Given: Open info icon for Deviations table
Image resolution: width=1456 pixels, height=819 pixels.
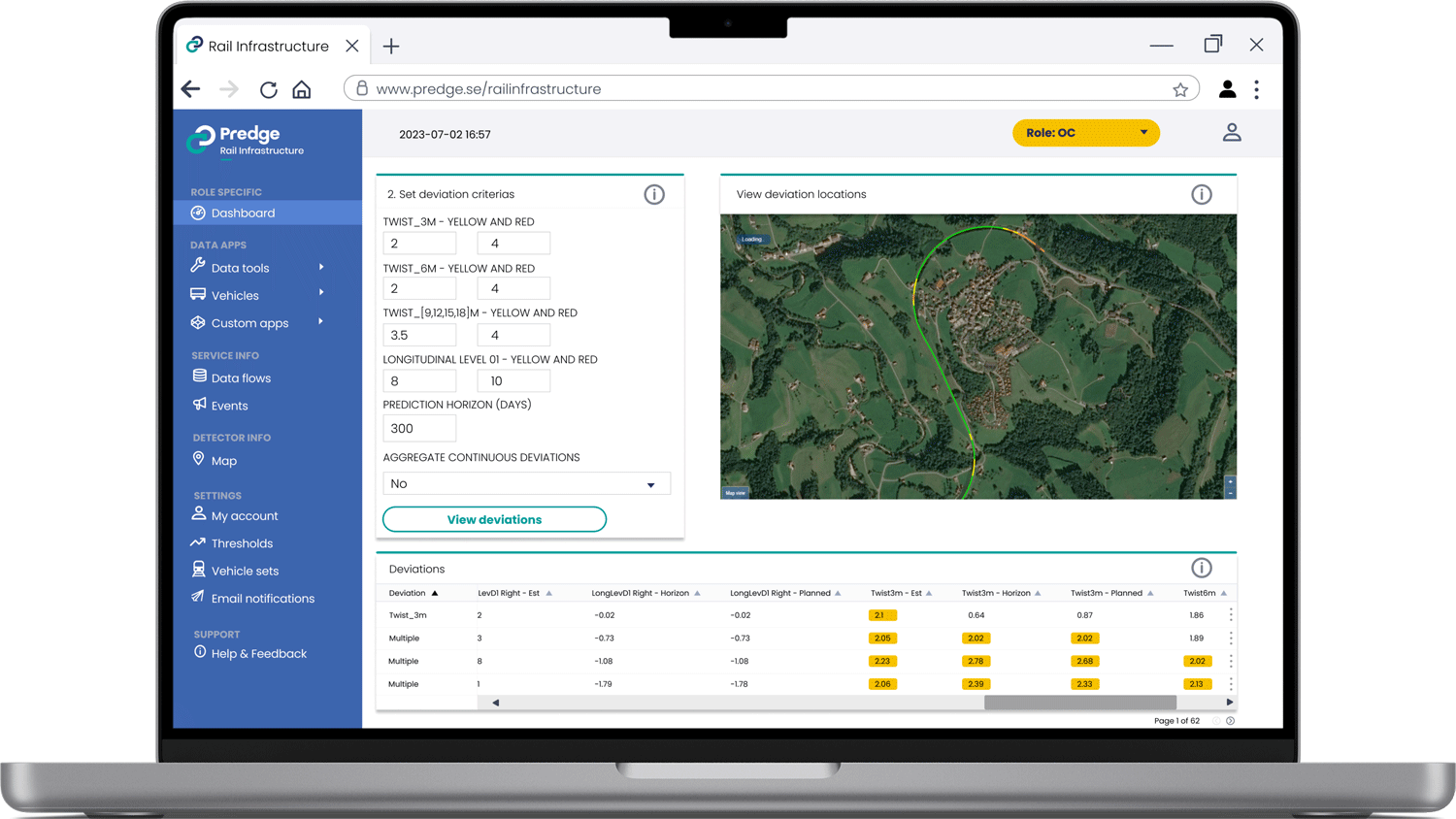Looking at the screenshot, I should 1202,568.
